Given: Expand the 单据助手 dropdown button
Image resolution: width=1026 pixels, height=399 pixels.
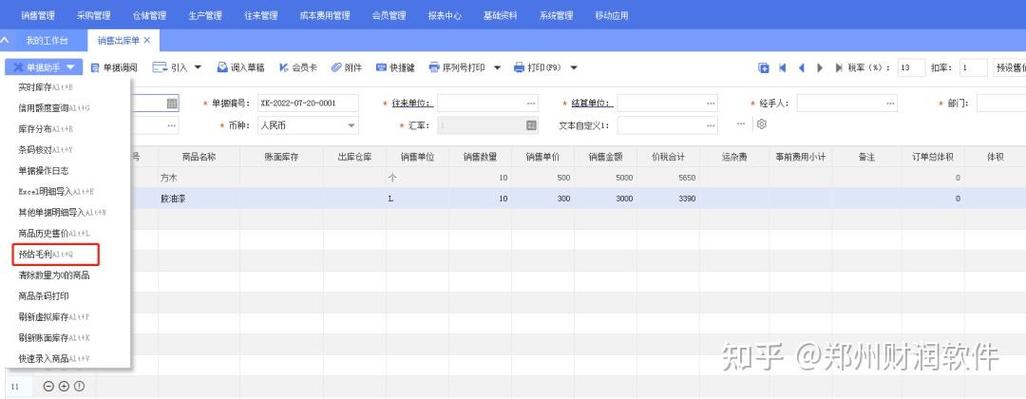Looking at the screenshot, I should pyautogui.click(x=44, y=67).
